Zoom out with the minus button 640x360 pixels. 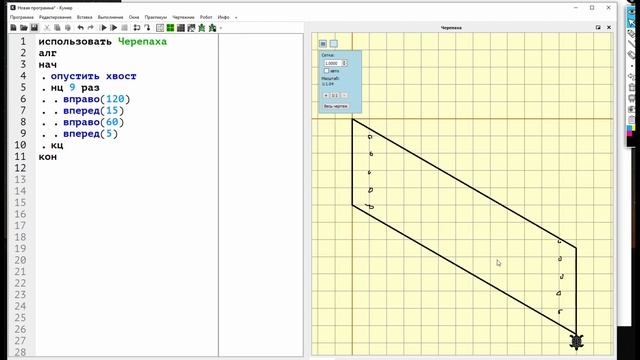[x=344, y=95]
